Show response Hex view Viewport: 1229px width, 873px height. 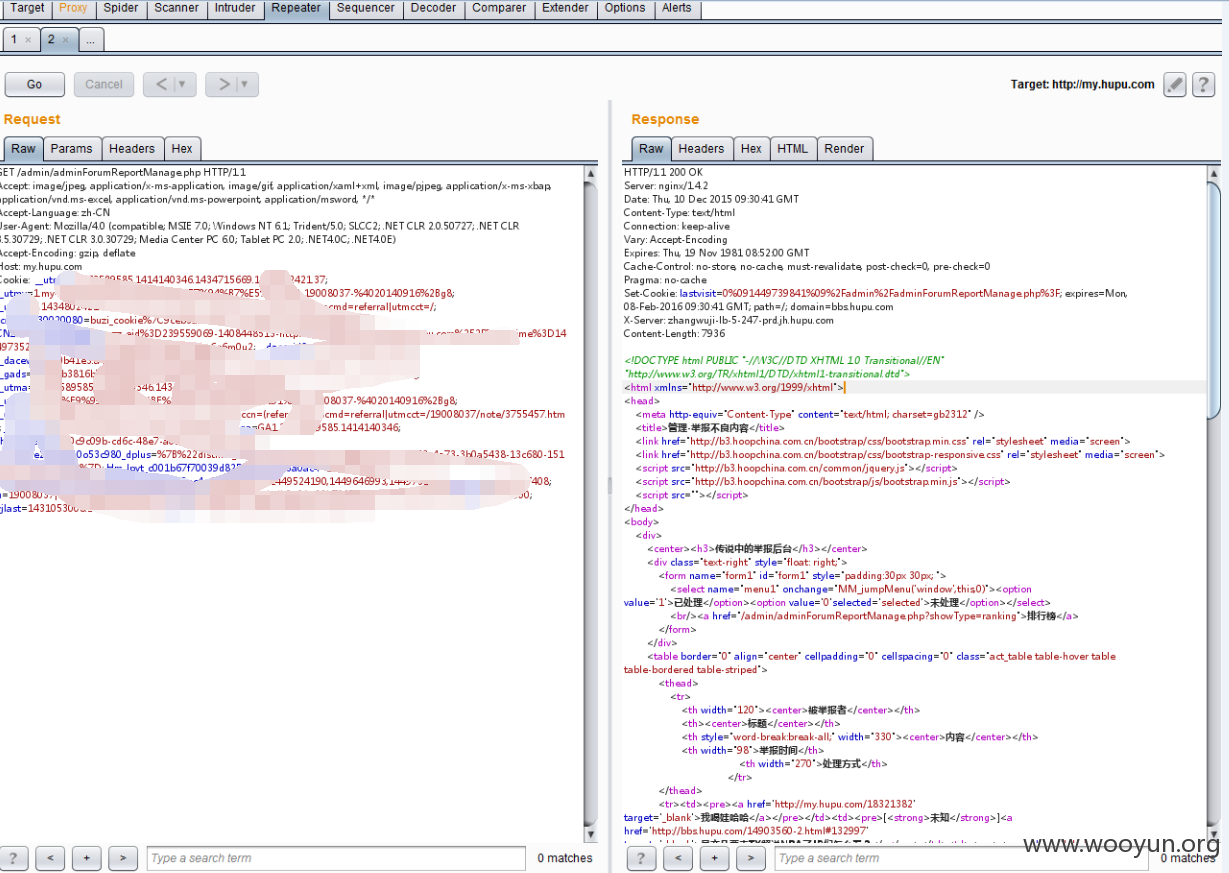click(x=751, y=149)
